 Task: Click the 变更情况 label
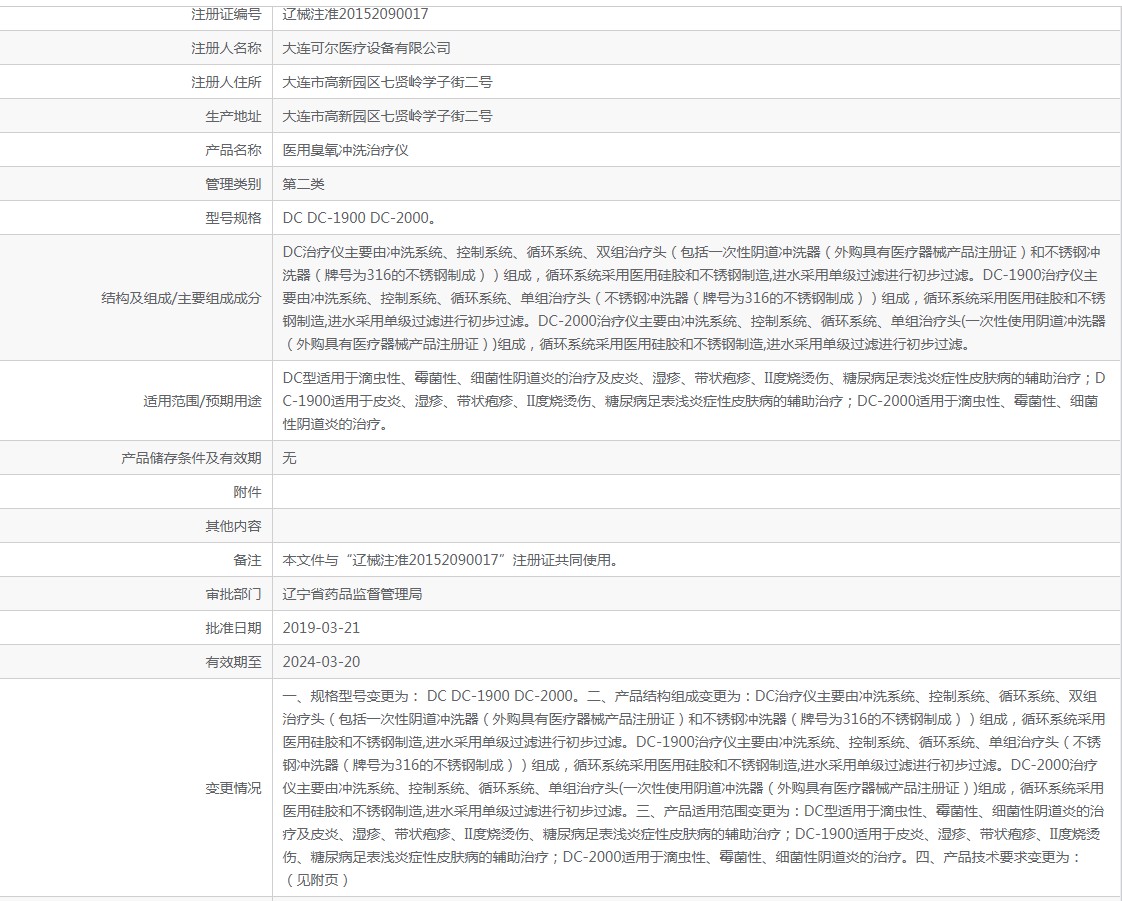pyautogui.click(x=233, y=789)
